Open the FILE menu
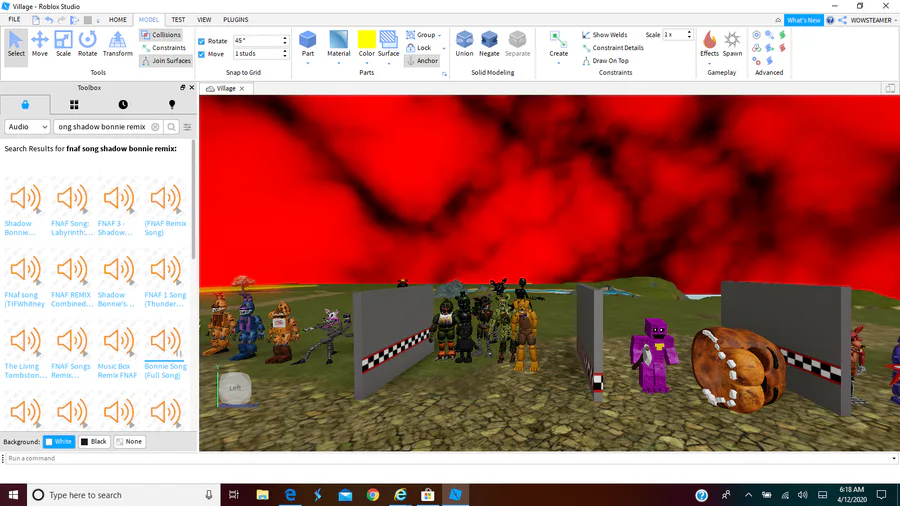The height and width of the screenshot is (506, 900). (14, 20)
